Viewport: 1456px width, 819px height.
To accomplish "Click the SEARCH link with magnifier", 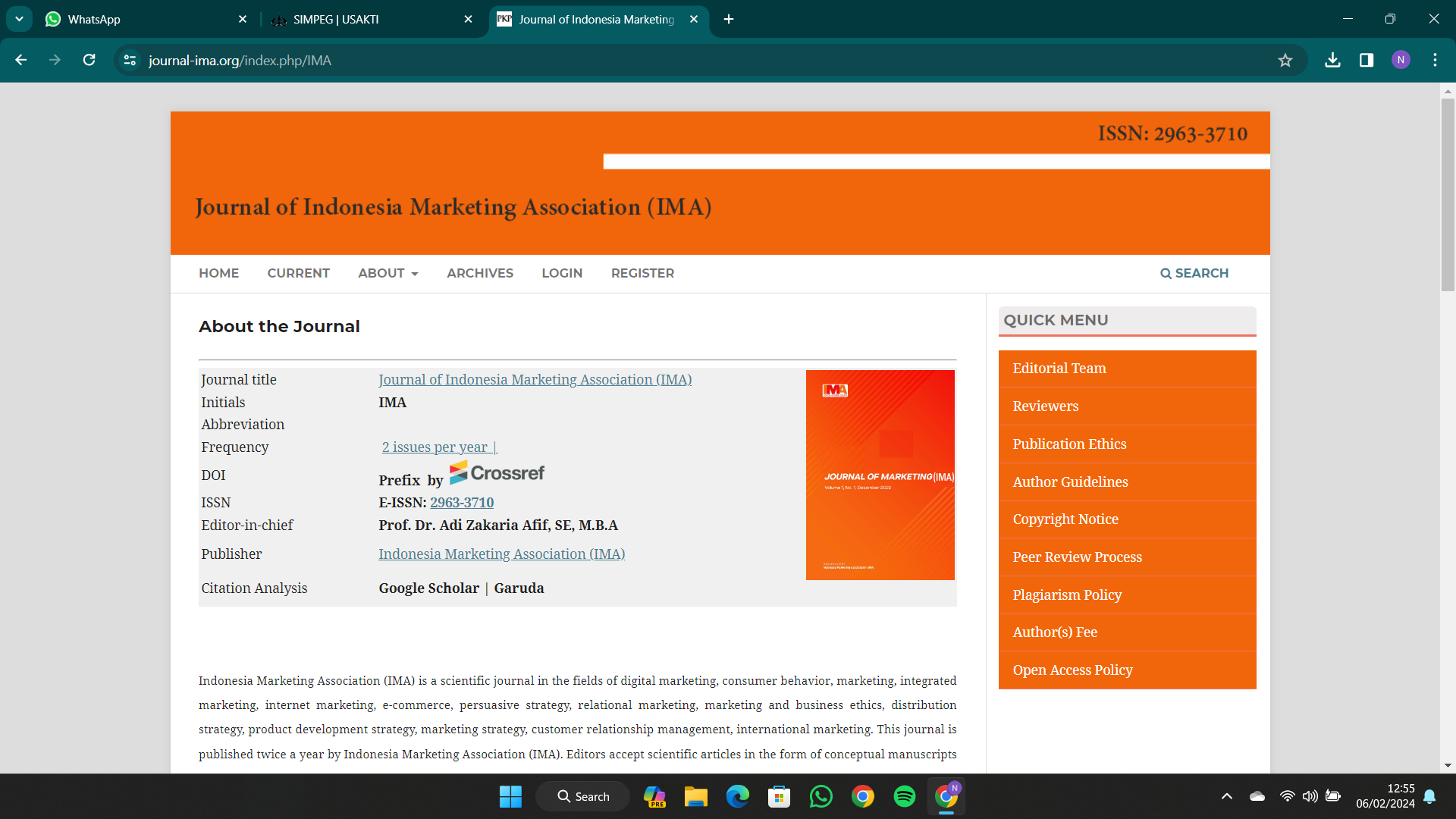I will tap(1194, 273).
